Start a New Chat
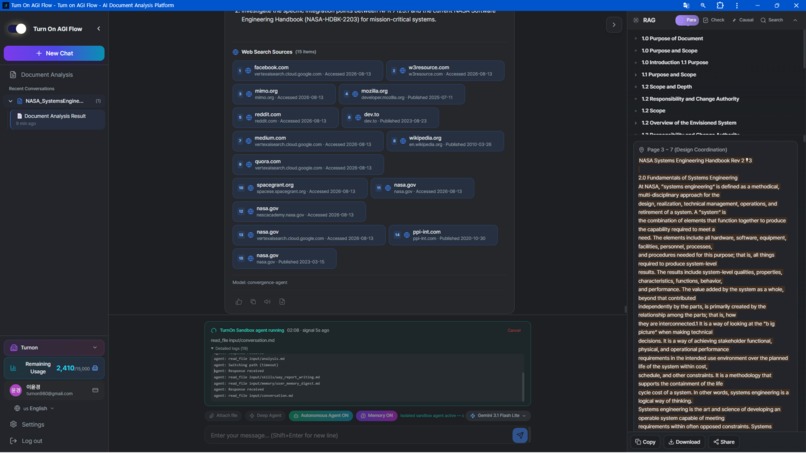Screen dimensions: 806x453 click(x=54, y=53)
